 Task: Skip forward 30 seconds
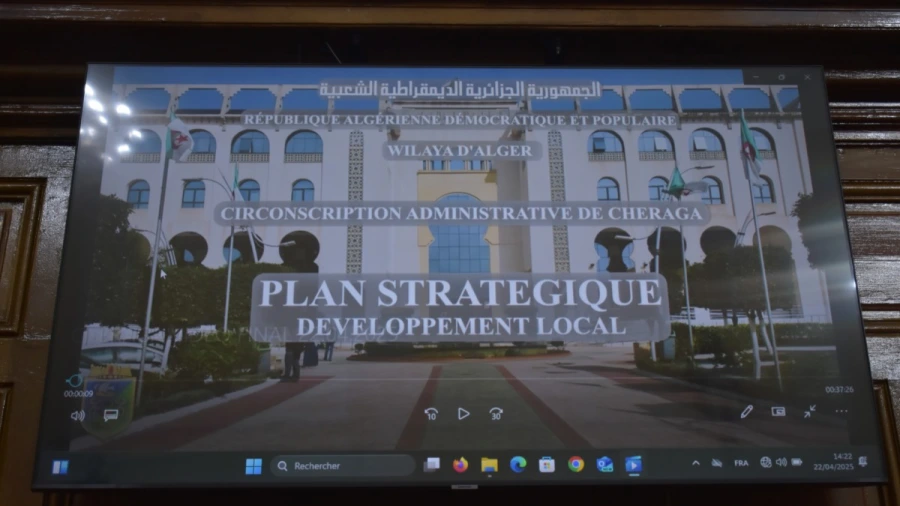pos(496,413)
